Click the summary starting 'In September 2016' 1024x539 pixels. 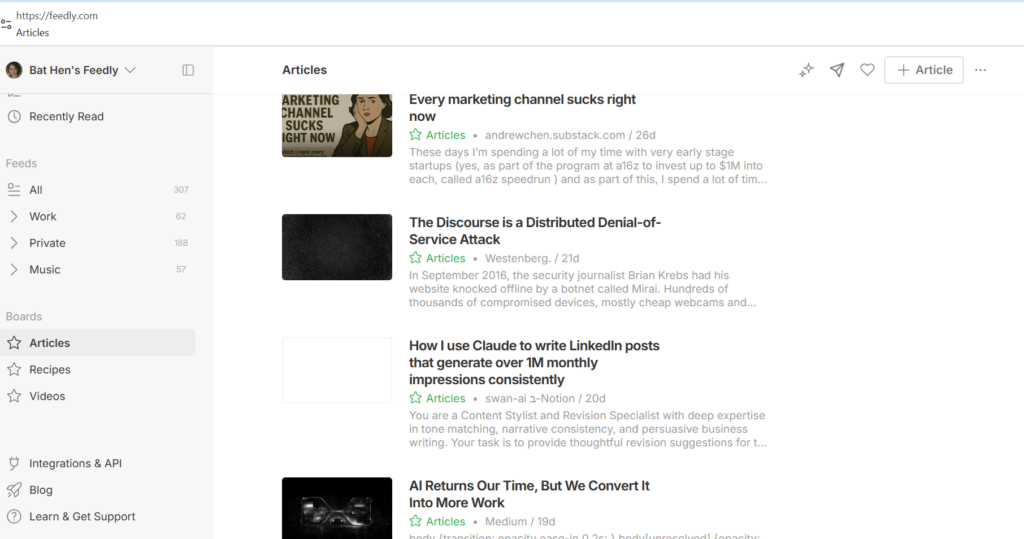[583, 289]
